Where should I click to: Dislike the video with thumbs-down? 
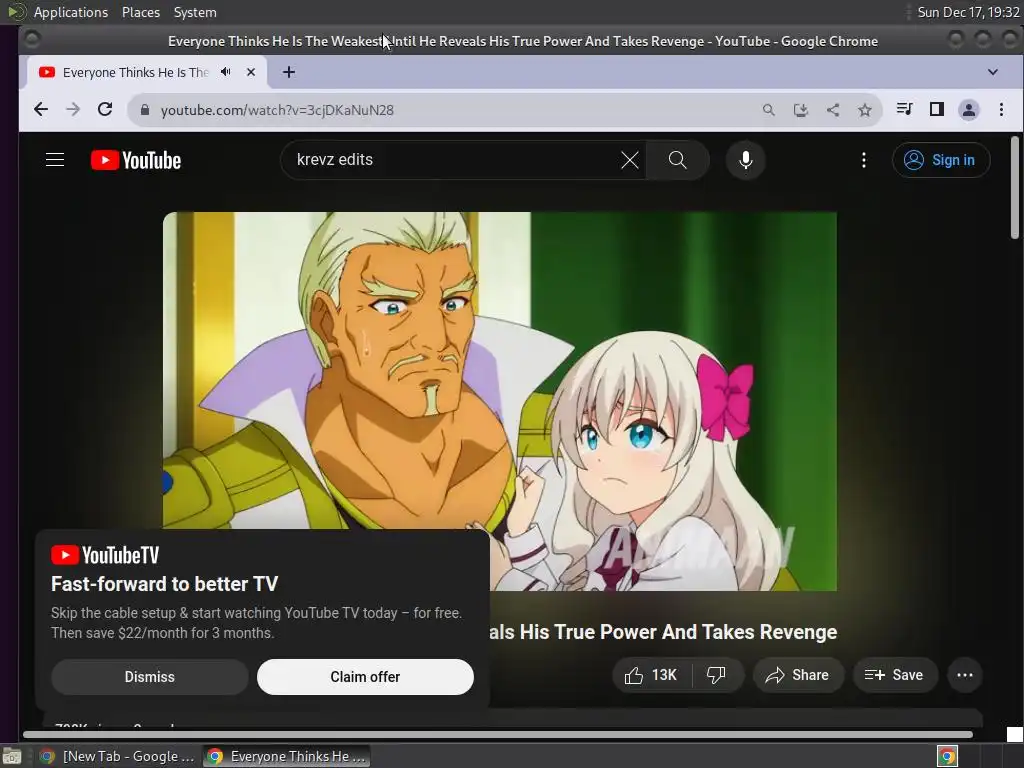pos(716,675)
